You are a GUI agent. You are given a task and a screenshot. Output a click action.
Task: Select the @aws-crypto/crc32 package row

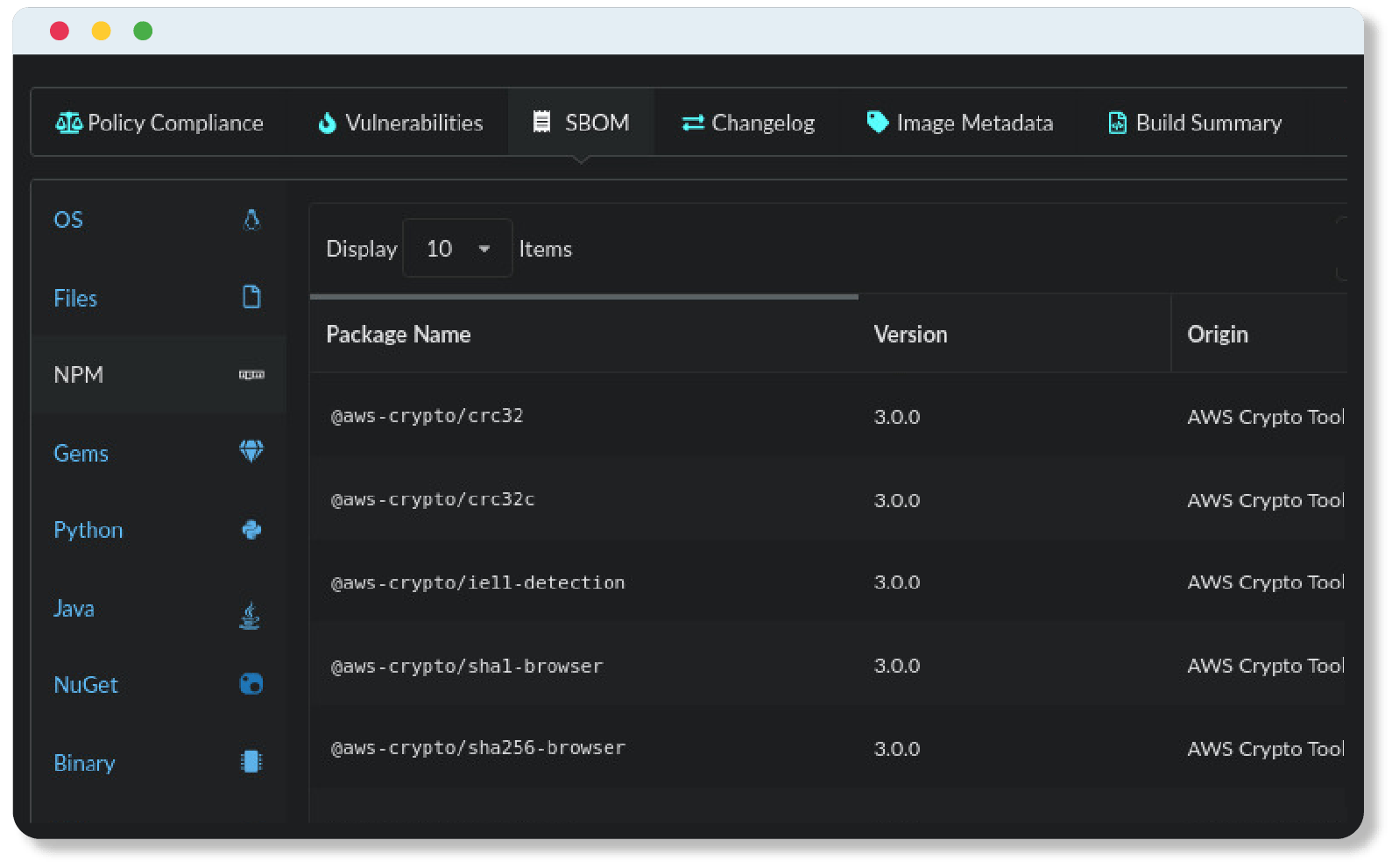point(427,416)
